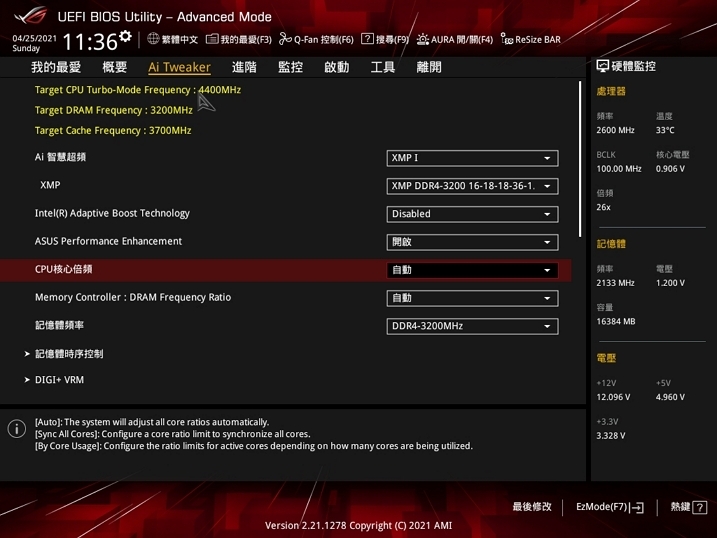The height and width of the screenshot is (538, 717).
Task: Click 最後修改 last modified button
Action: coord(532,508)
